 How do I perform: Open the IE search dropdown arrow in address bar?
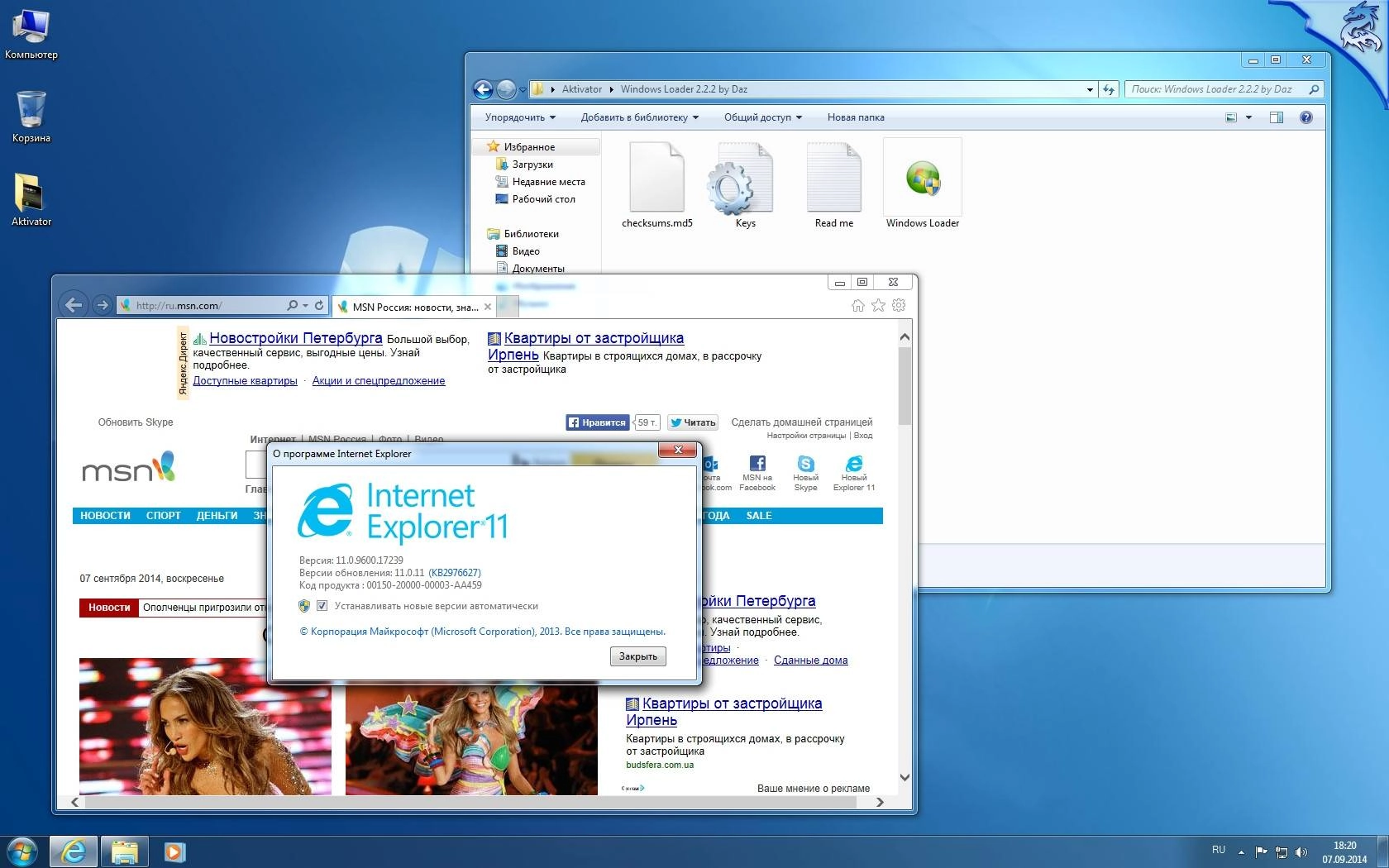point(305,305)
